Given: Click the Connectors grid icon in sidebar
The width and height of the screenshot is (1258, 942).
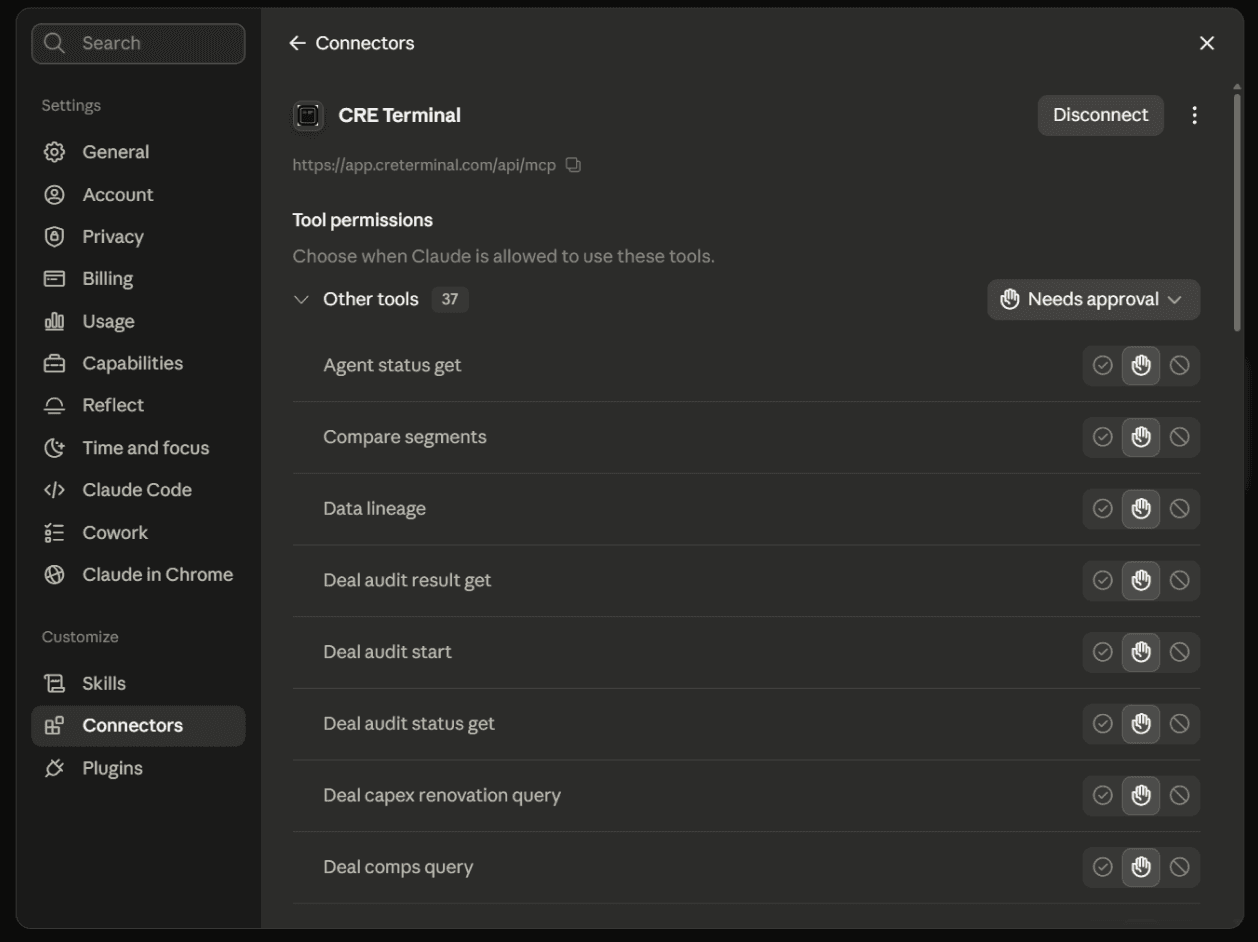Looking at the screenshot, I should [x=55, y=726].
